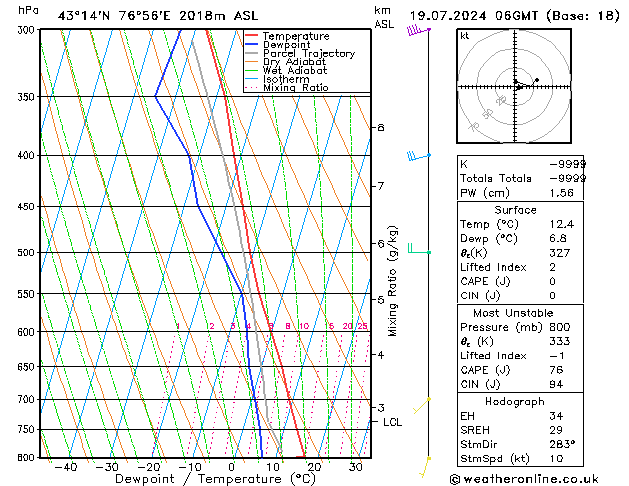Select the Wet Adiabat legend entry
This screenshot has width=629, height=486.
click(x=295, y=71)
